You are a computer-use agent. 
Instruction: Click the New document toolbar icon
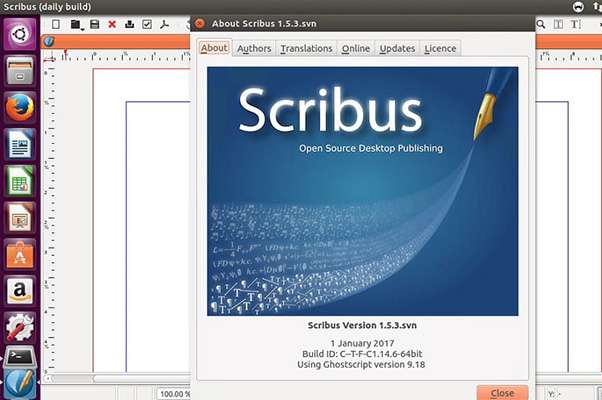pyautogui.click(x=56, y=24)
